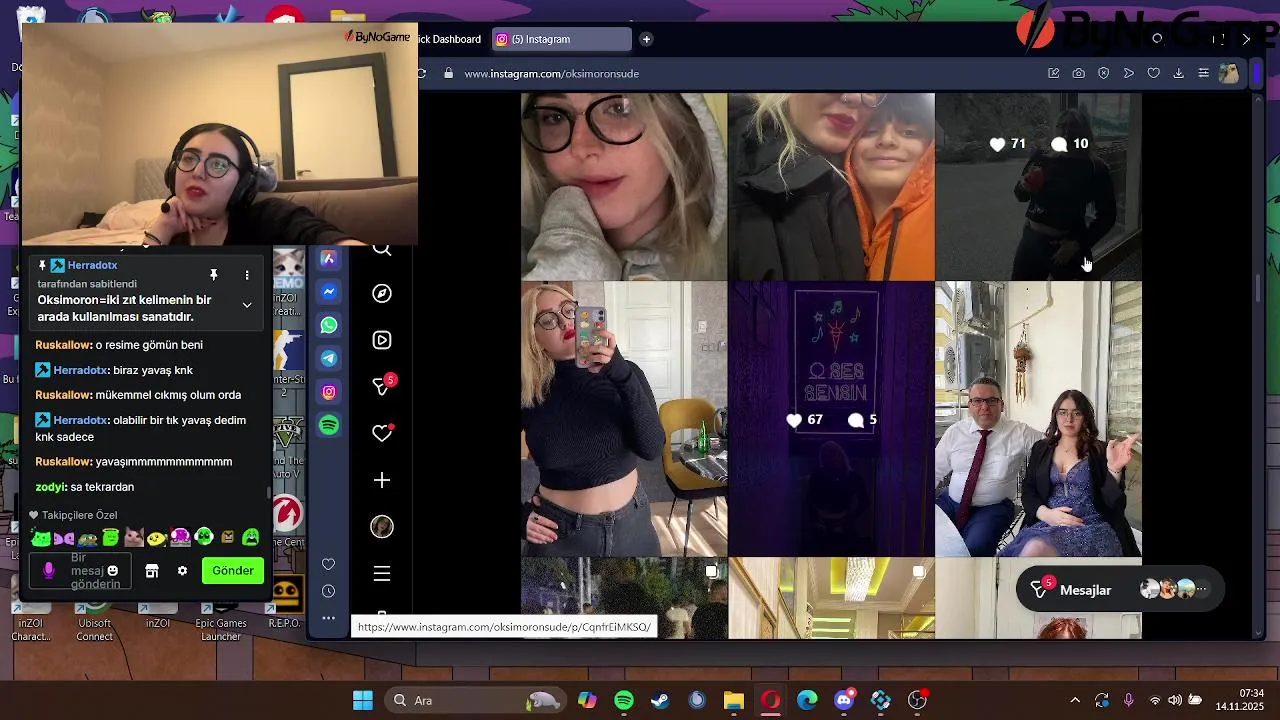The image size is (1280, 720).
Task: Open pinned message three-dot options
Action: pos(247,275)
